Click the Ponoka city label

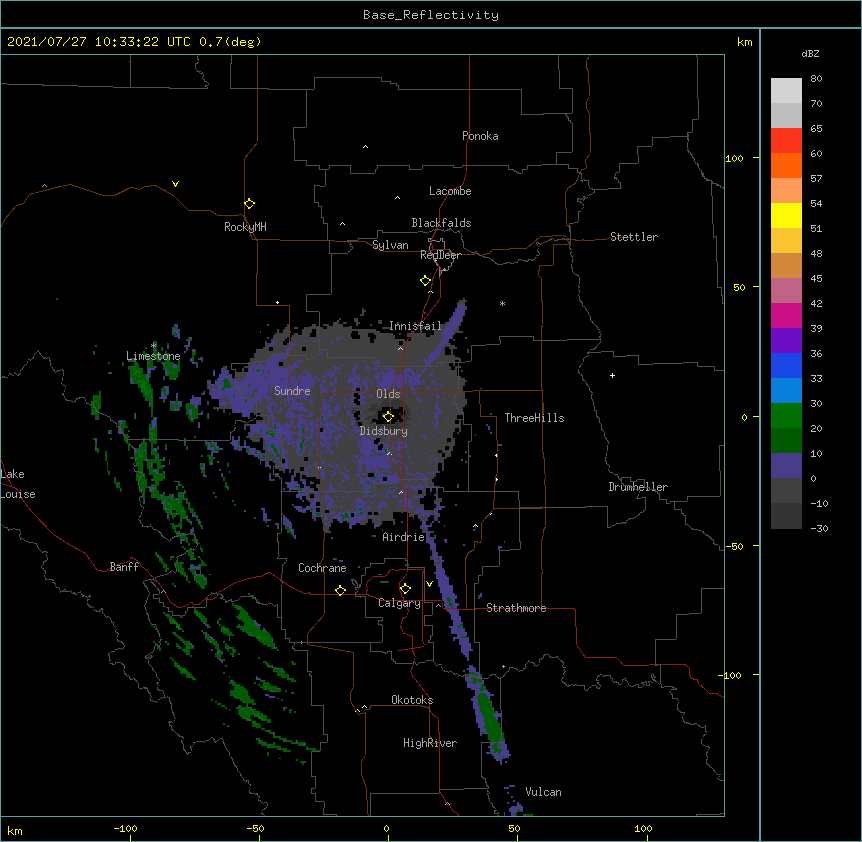pyautogui.click(x=480, y=136)
